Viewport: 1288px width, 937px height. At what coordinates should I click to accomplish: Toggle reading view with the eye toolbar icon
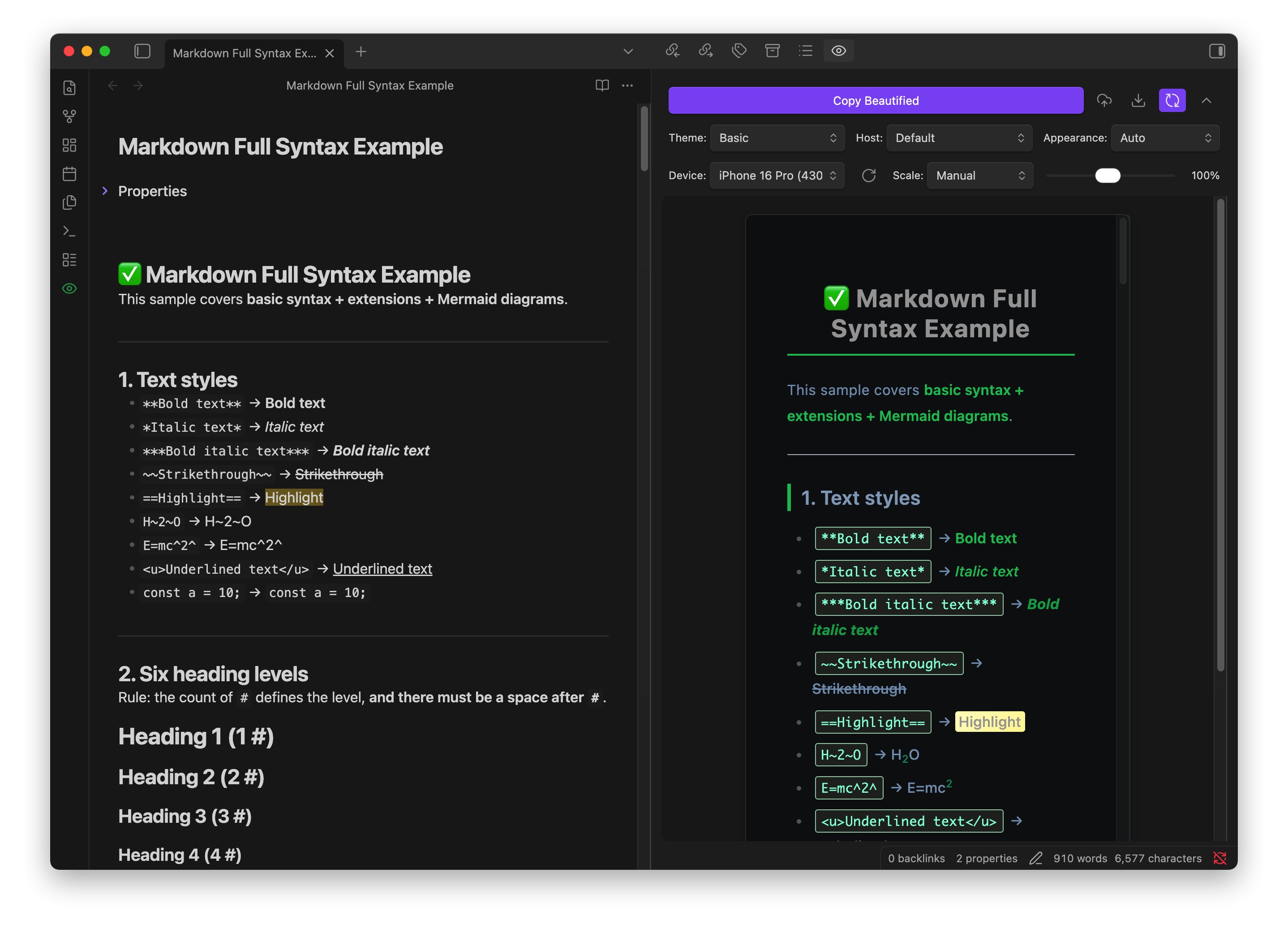[839, 51]
